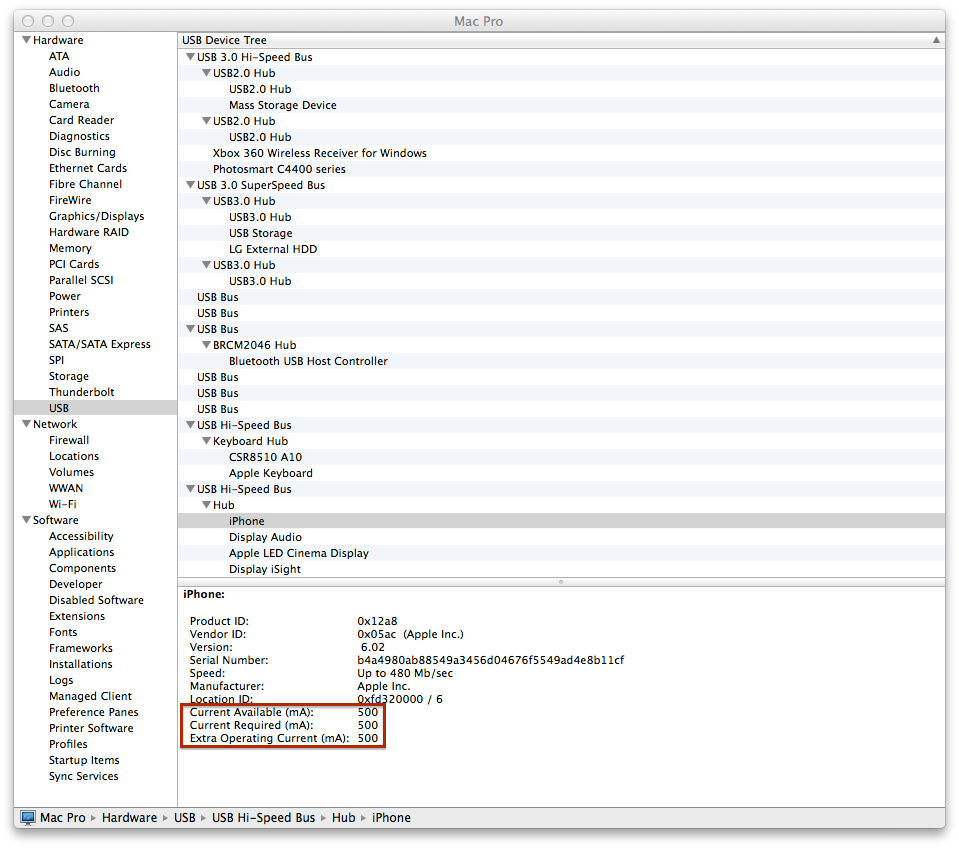Select USB Hi-Speed Bus in the path bar

tap(263, 817)
